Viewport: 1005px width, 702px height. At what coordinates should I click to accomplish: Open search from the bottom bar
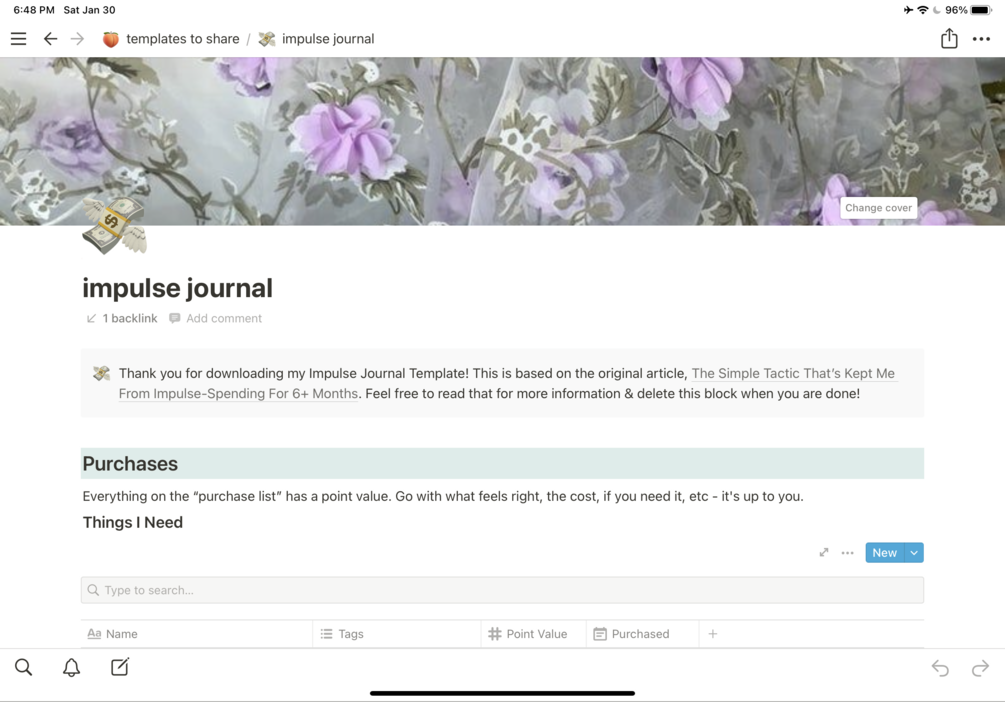(x=24, y=667)
